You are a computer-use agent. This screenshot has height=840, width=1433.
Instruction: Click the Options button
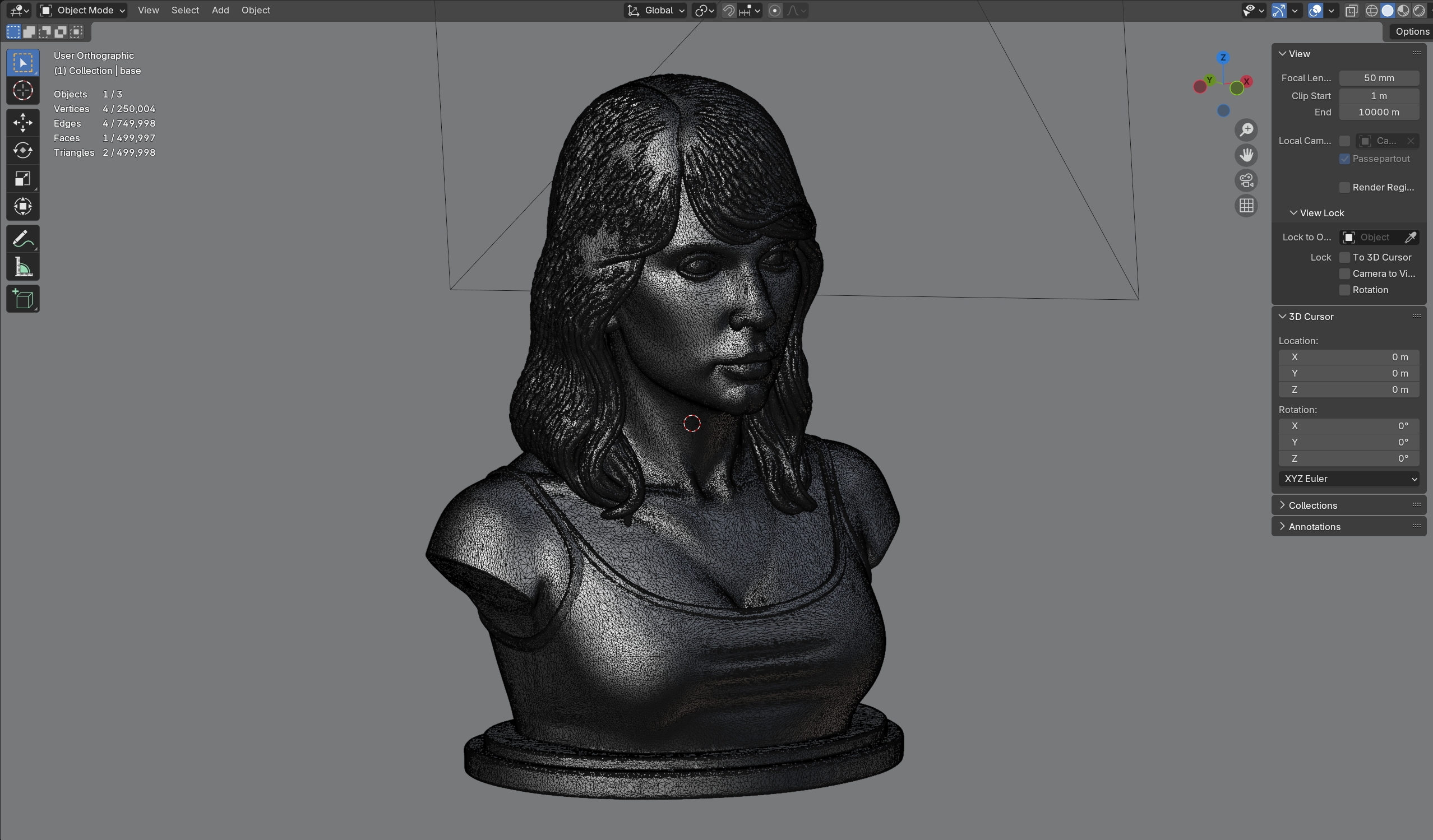pyautogui.click(x=1411, y=31)
